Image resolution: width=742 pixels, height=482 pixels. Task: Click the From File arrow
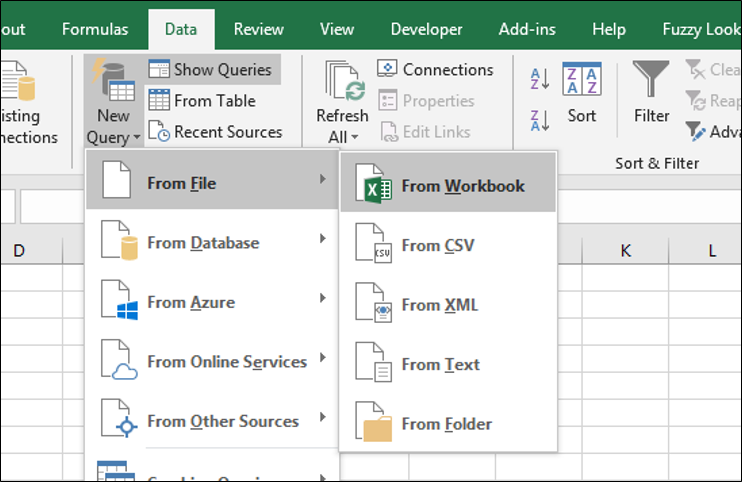[323, 179]
